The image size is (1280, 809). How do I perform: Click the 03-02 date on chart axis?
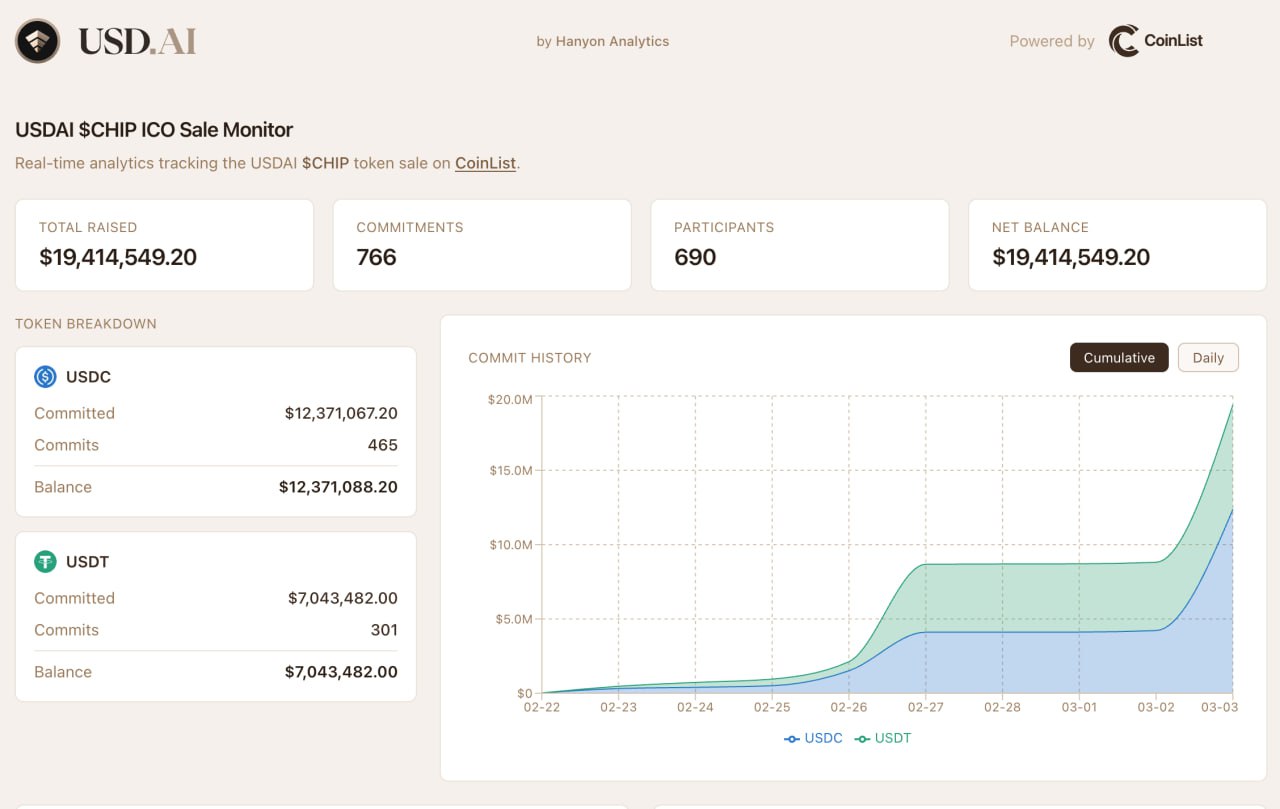click(1156, 707)
